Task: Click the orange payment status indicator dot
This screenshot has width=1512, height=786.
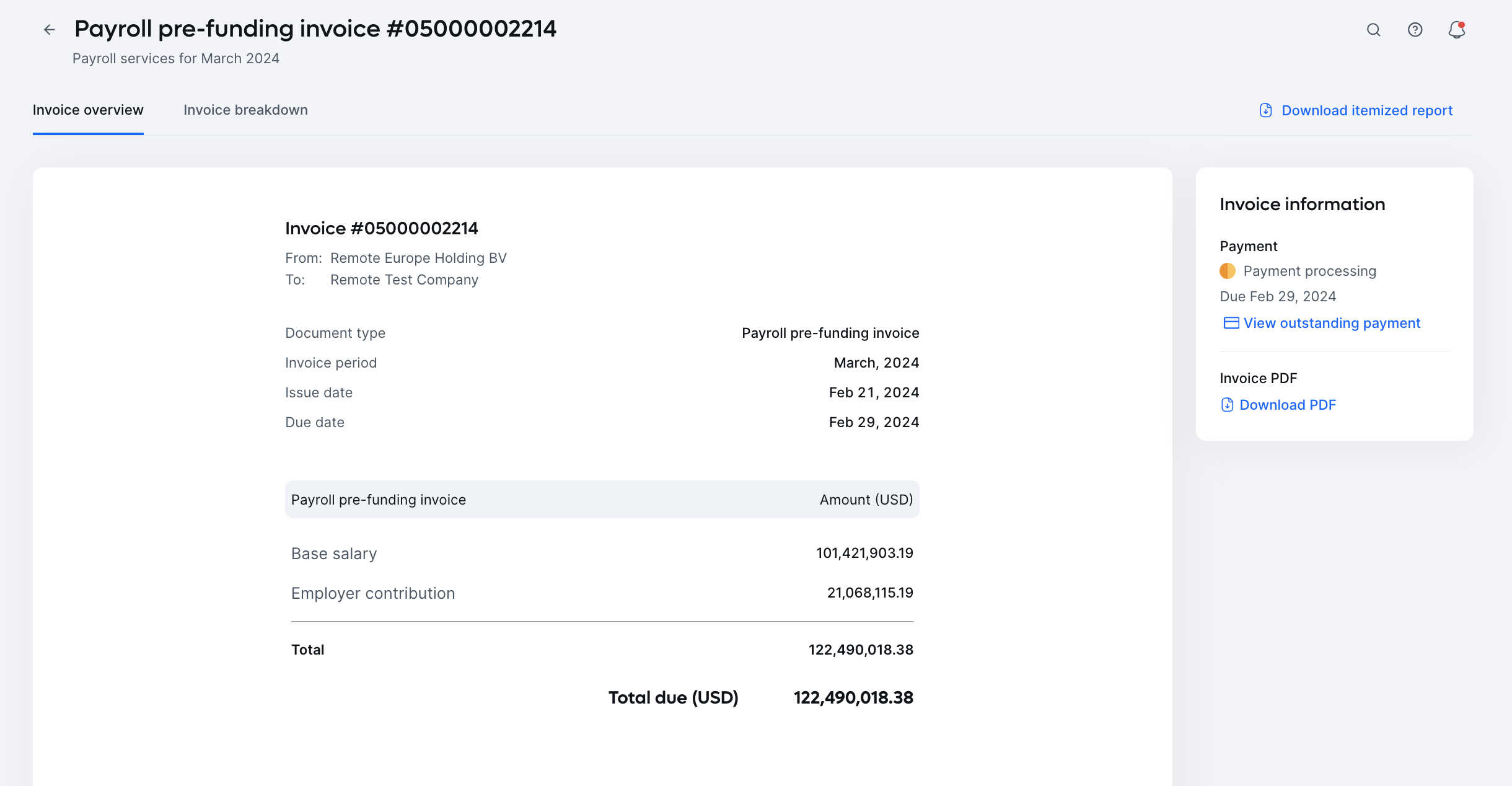Action: click(x=1228, y=271)
